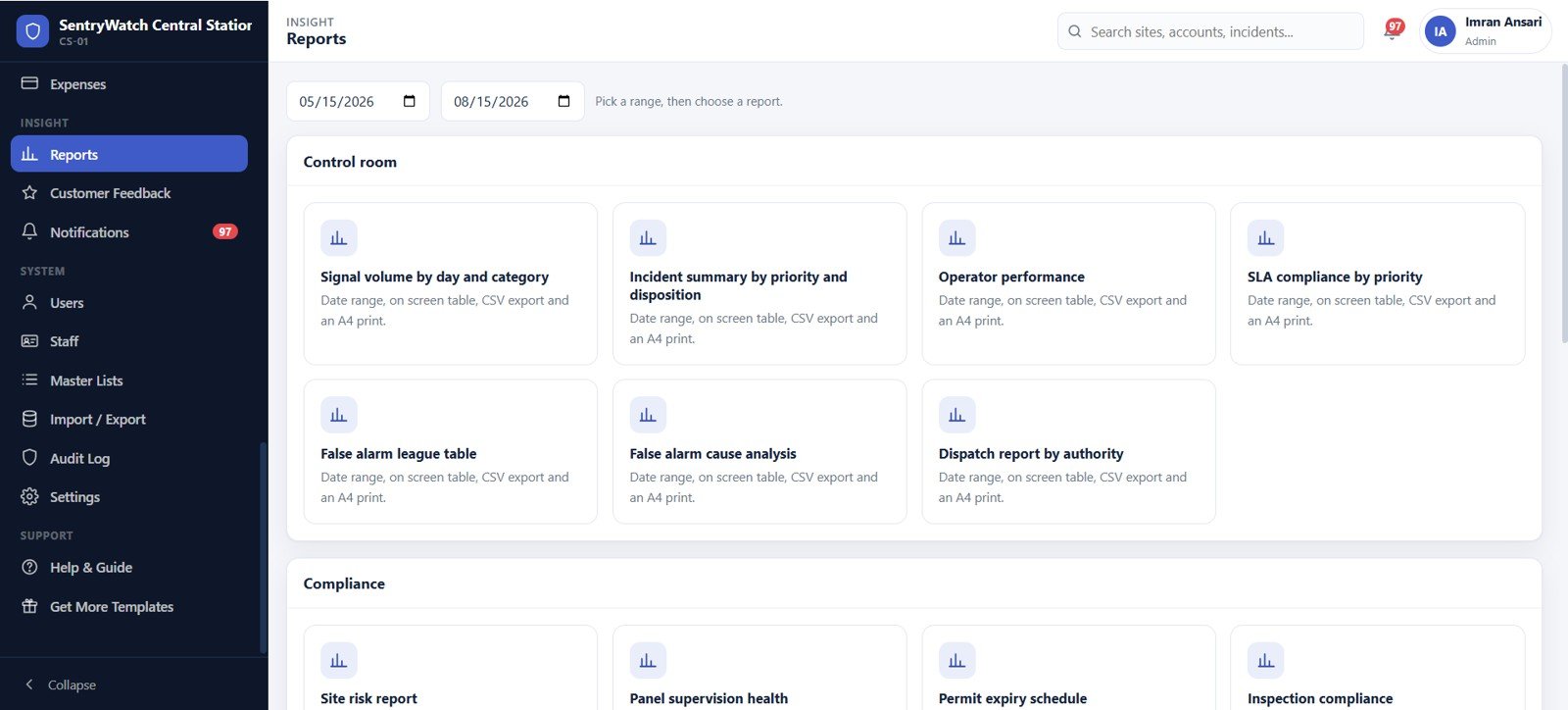Click the Get More Templates gift icon
Viewport: 1568px width, 710px height.
tap(29, 606)
